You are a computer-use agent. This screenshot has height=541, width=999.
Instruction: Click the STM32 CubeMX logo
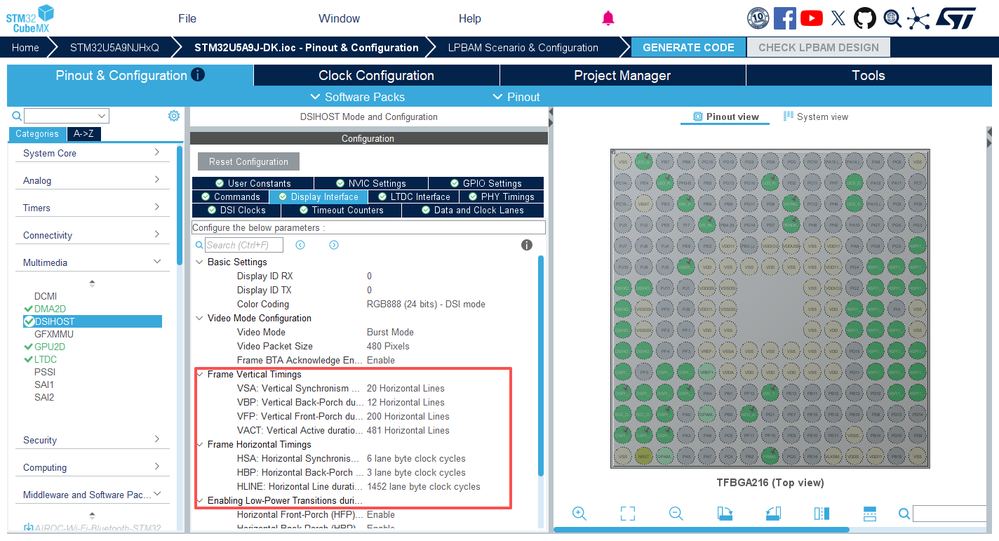pyautogui.click(x=30, y=18)
